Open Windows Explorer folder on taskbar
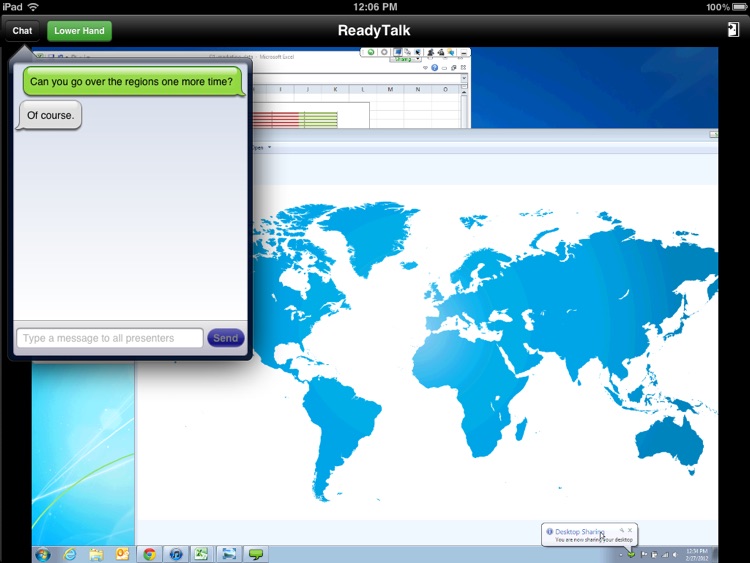Viewport: 750px width, 563px height. [96, 554]
